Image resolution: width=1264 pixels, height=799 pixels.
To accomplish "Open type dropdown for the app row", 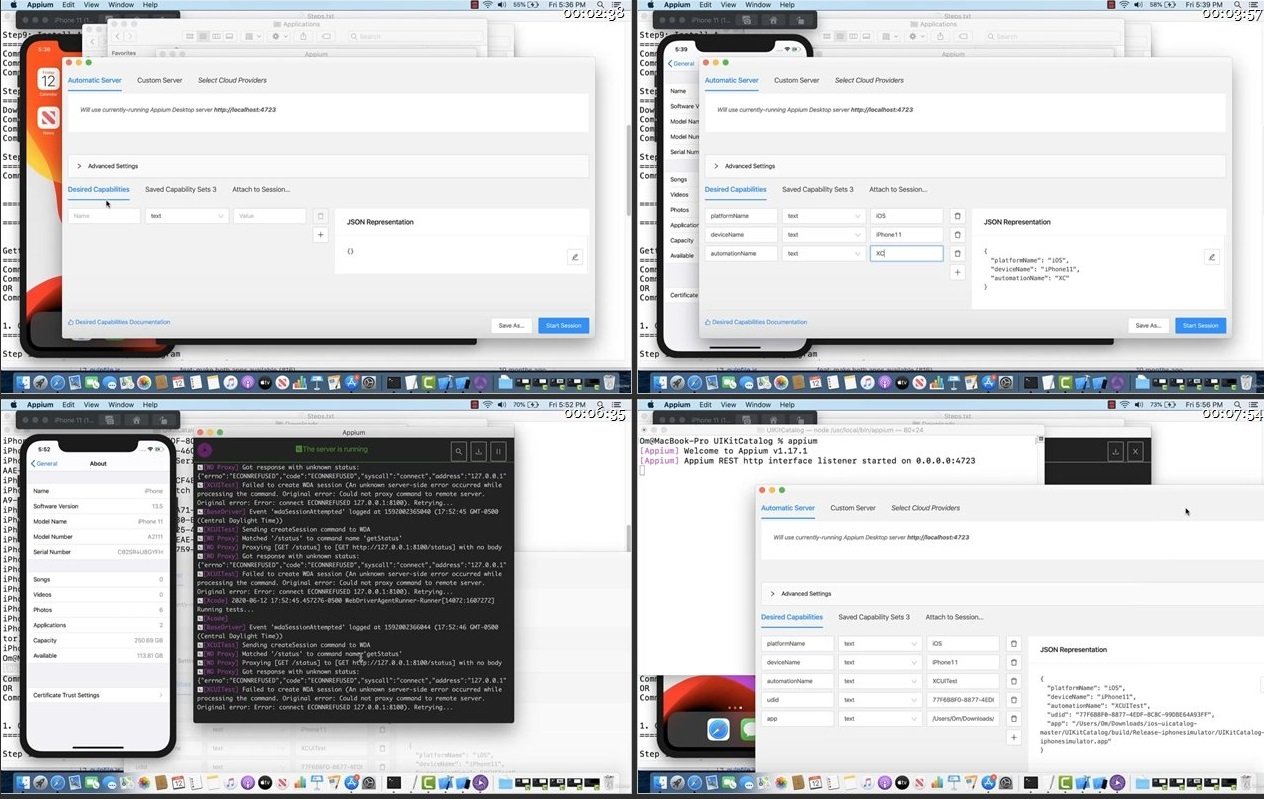I will (880, 718).
